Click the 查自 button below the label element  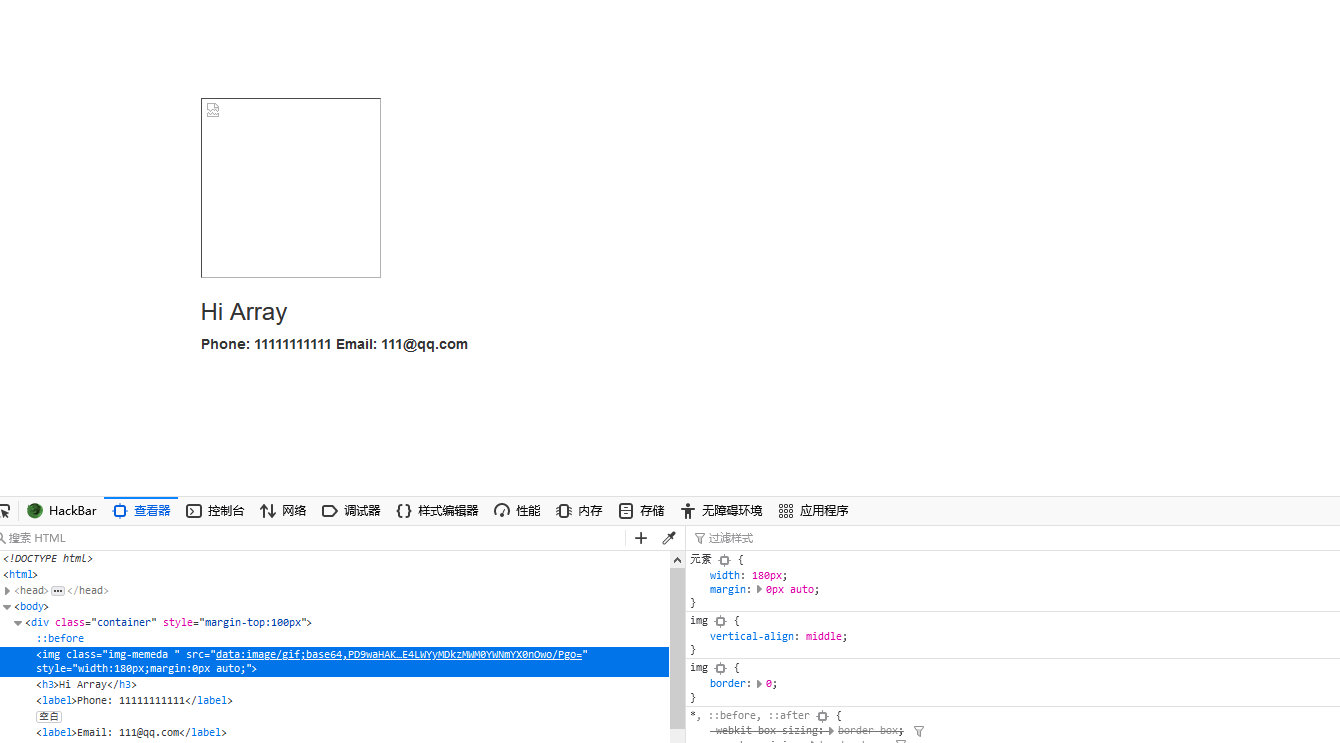coord(48,716)
